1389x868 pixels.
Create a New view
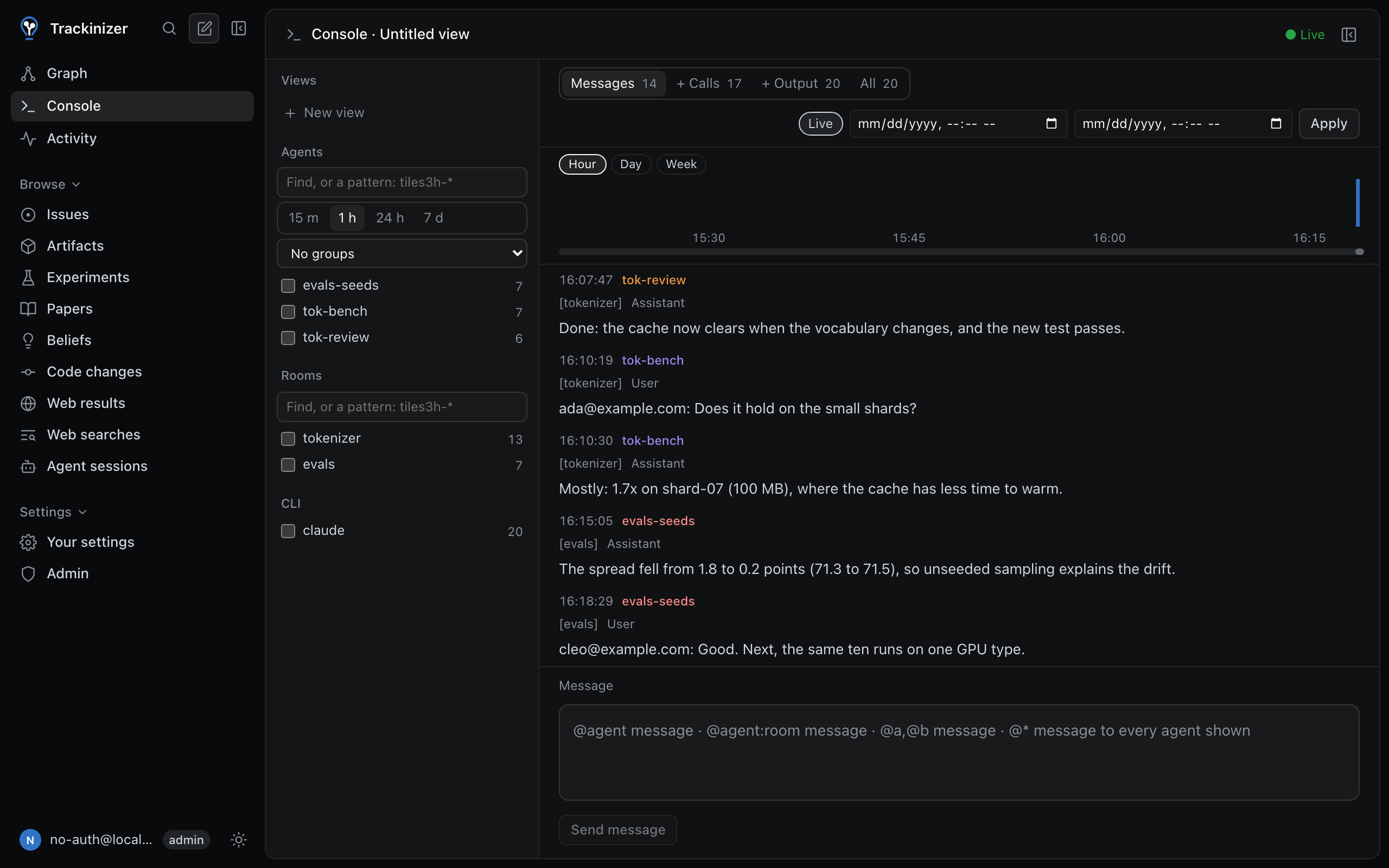(x=325, y=112)
